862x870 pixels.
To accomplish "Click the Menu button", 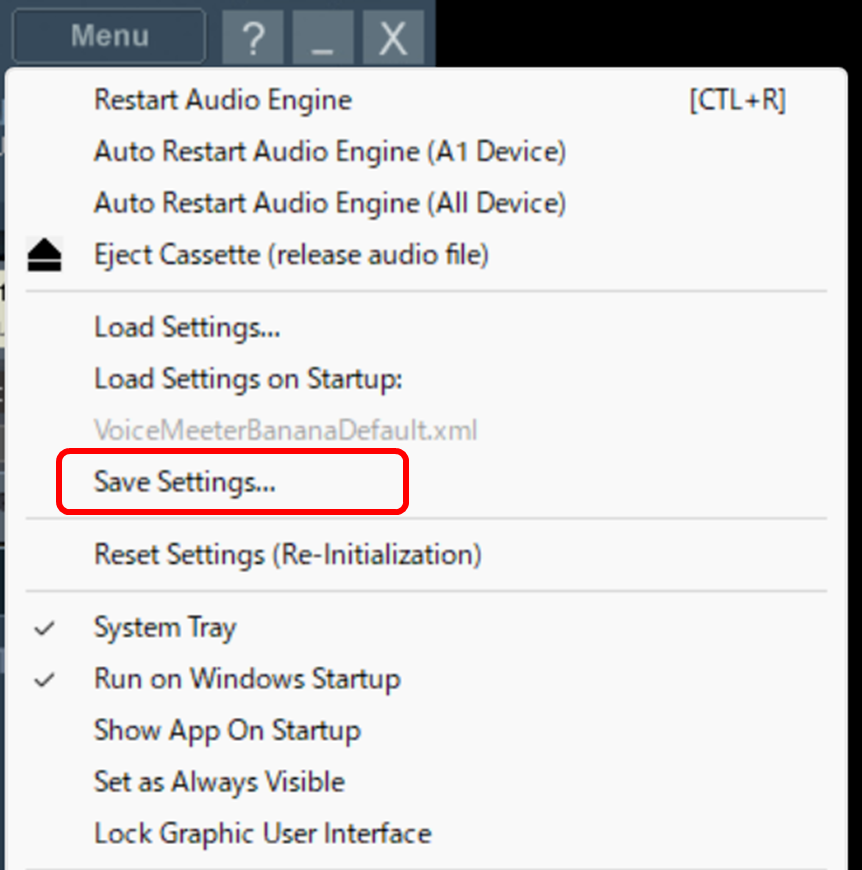I will [109, 37].
